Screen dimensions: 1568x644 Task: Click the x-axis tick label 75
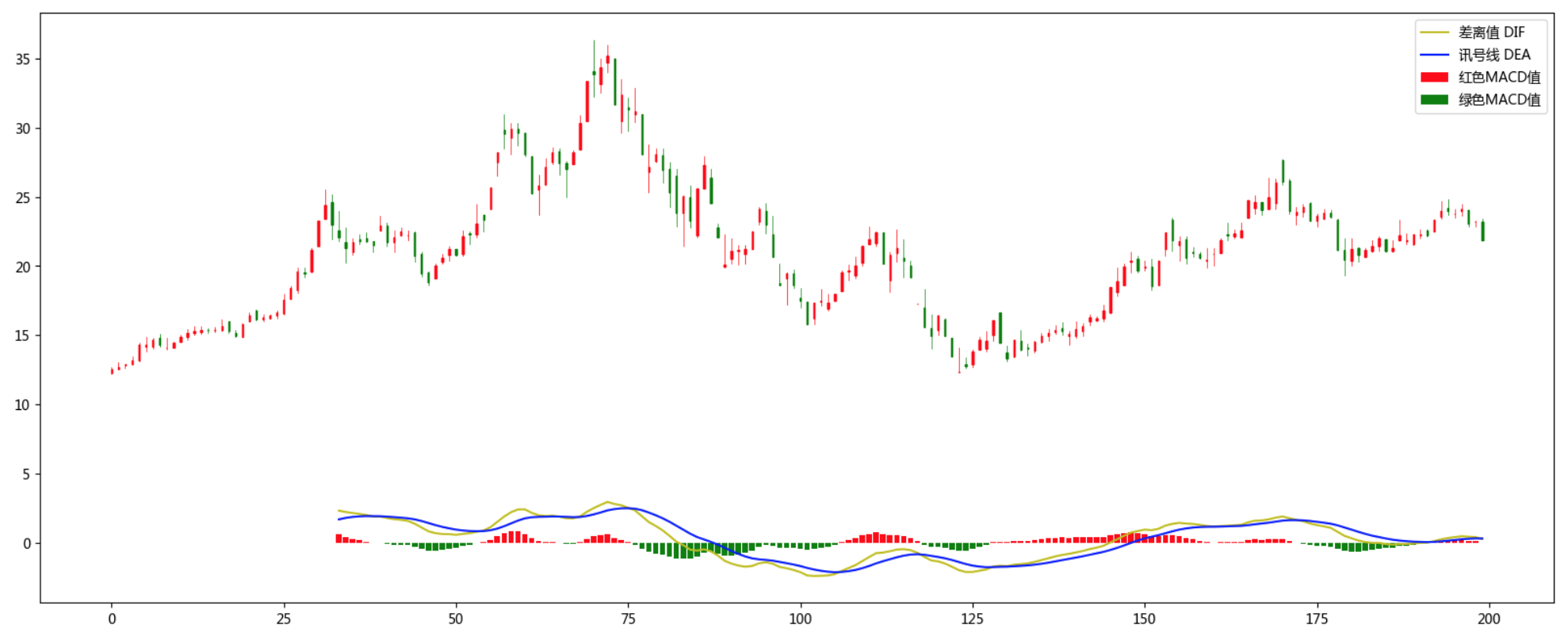pos(628,619)
